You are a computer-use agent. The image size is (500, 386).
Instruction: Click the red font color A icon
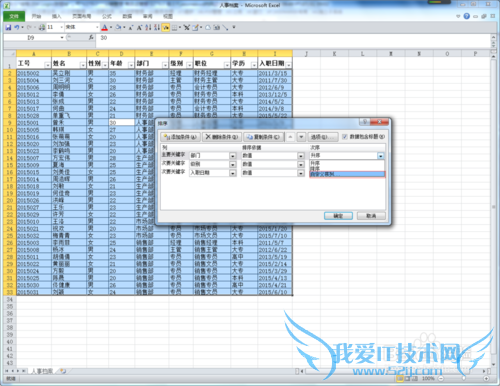104,27
